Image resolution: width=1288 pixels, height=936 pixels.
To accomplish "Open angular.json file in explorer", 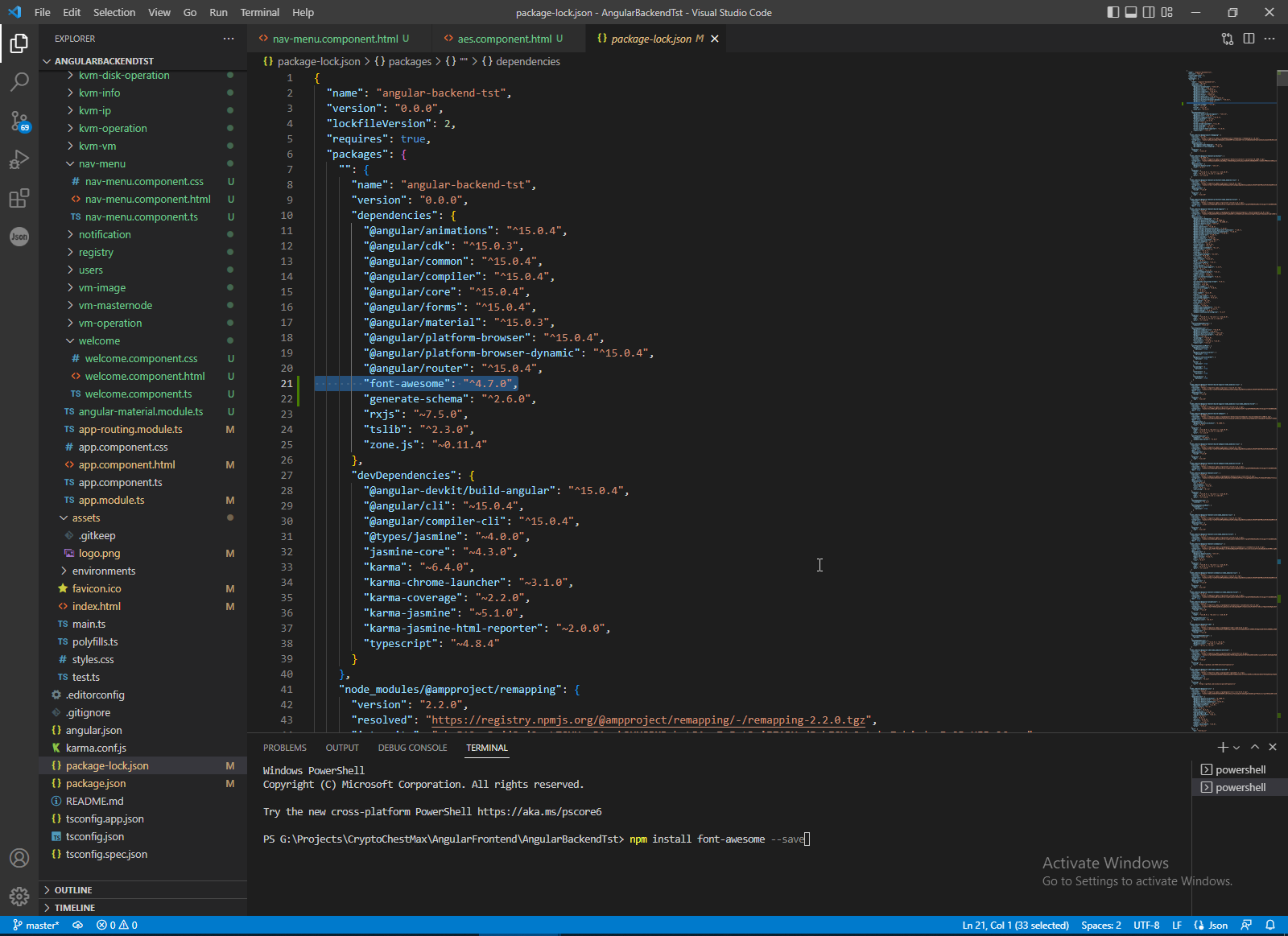I will [142, 730].
